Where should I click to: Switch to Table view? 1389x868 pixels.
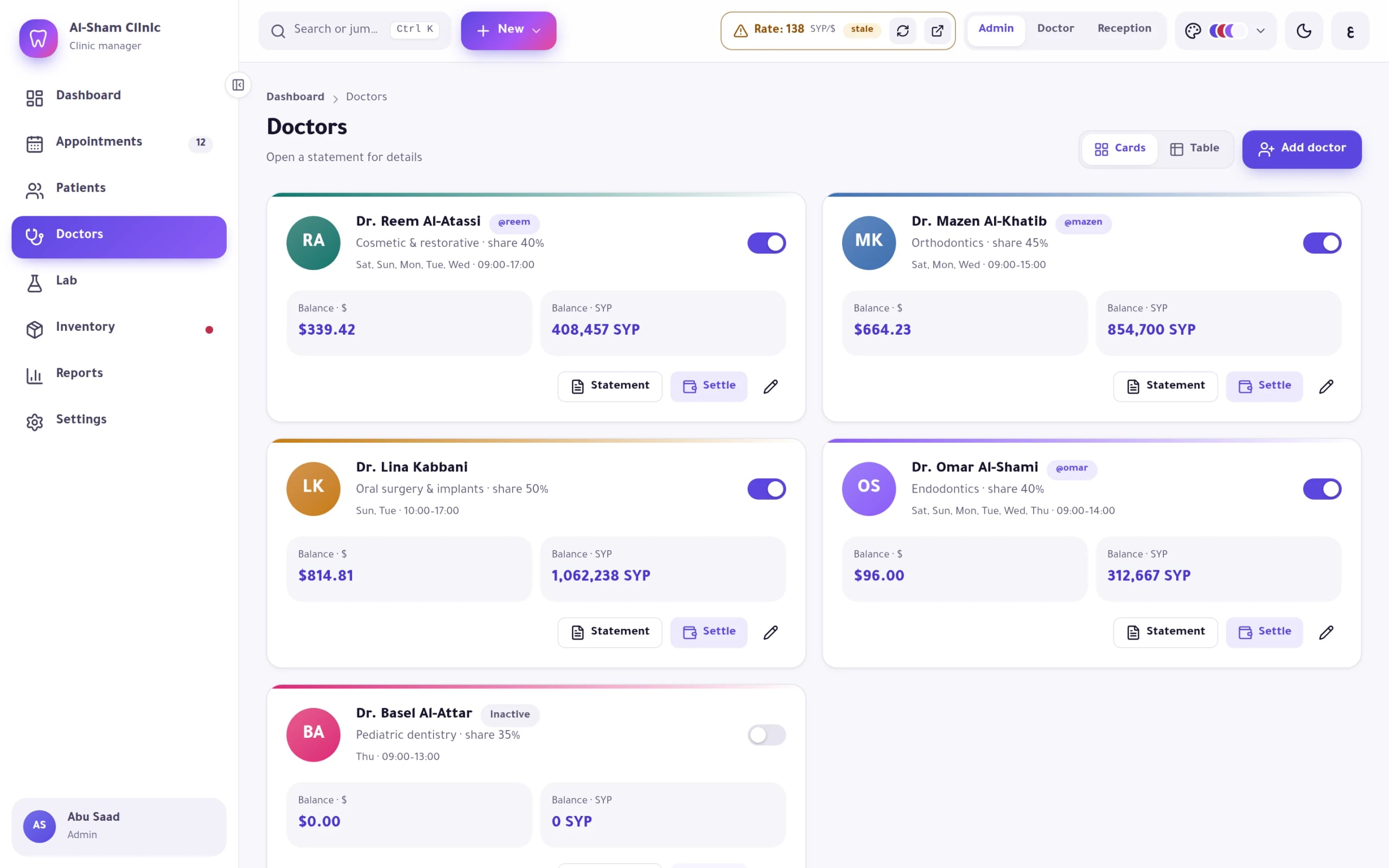tap(1194, 149)
